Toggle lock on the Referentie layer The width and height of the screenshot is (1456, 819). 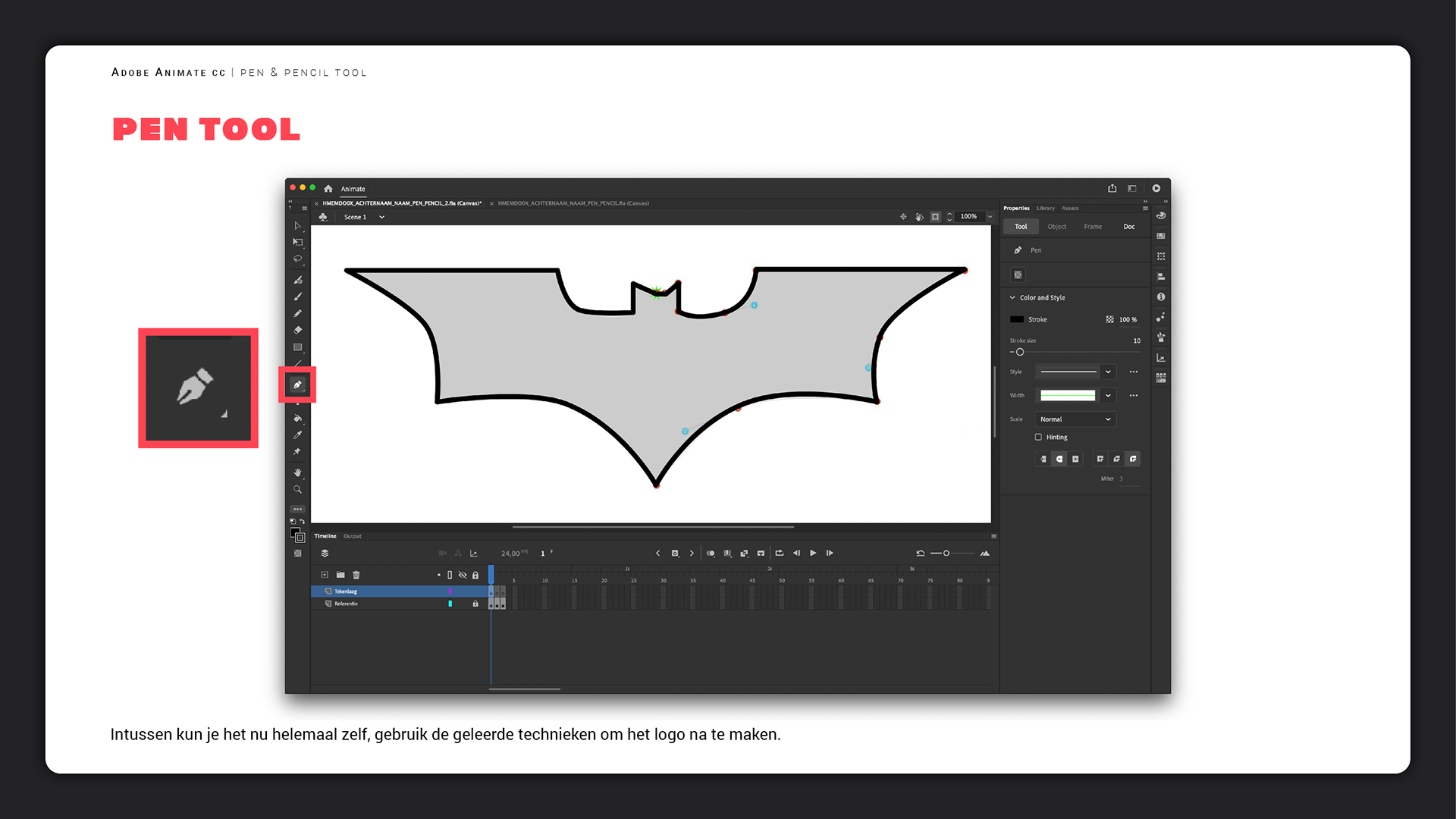point(475,604)
